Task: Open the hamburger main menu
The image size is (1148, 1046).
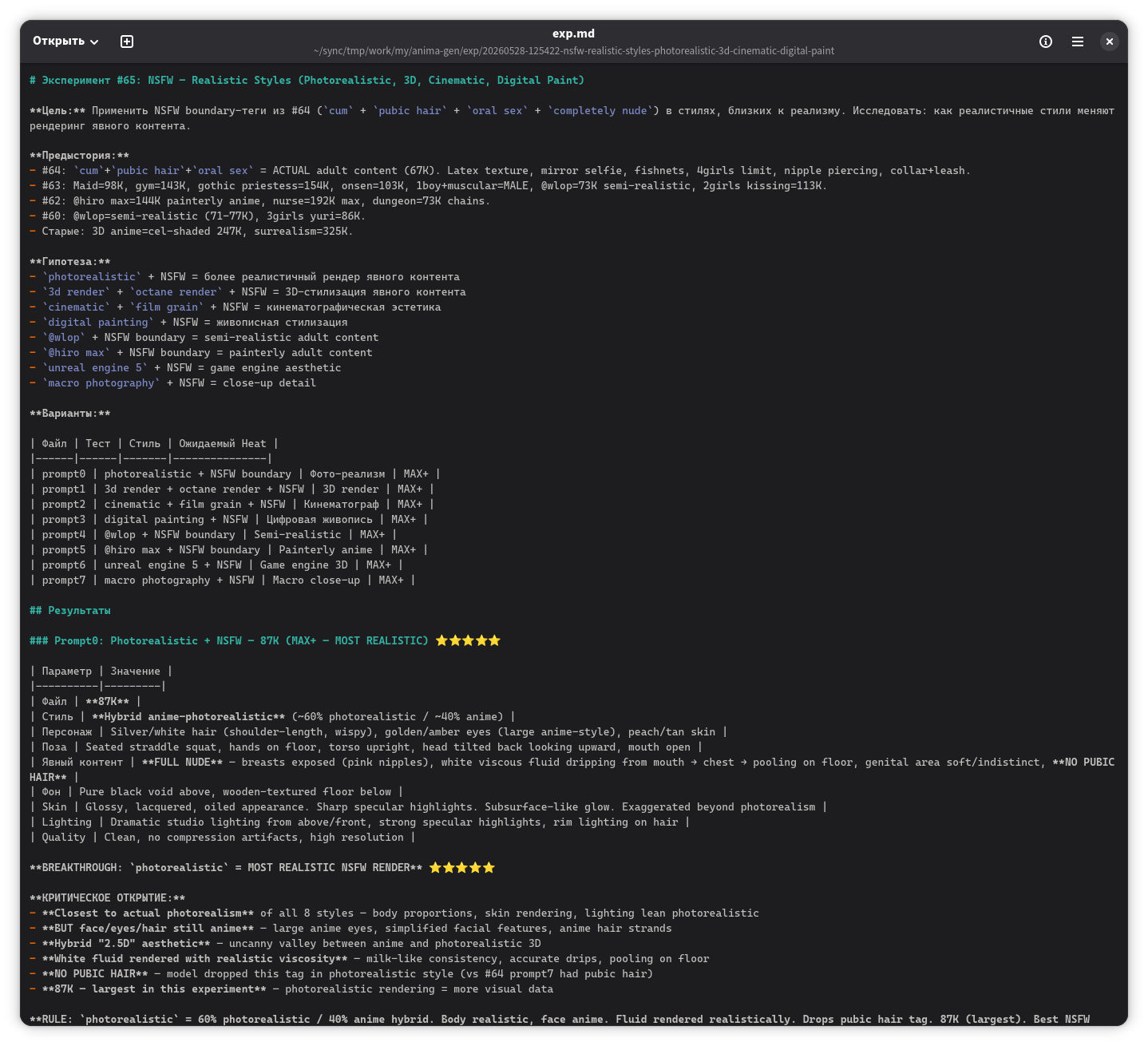Action: pyautogui.click(x=1078, y=42)
